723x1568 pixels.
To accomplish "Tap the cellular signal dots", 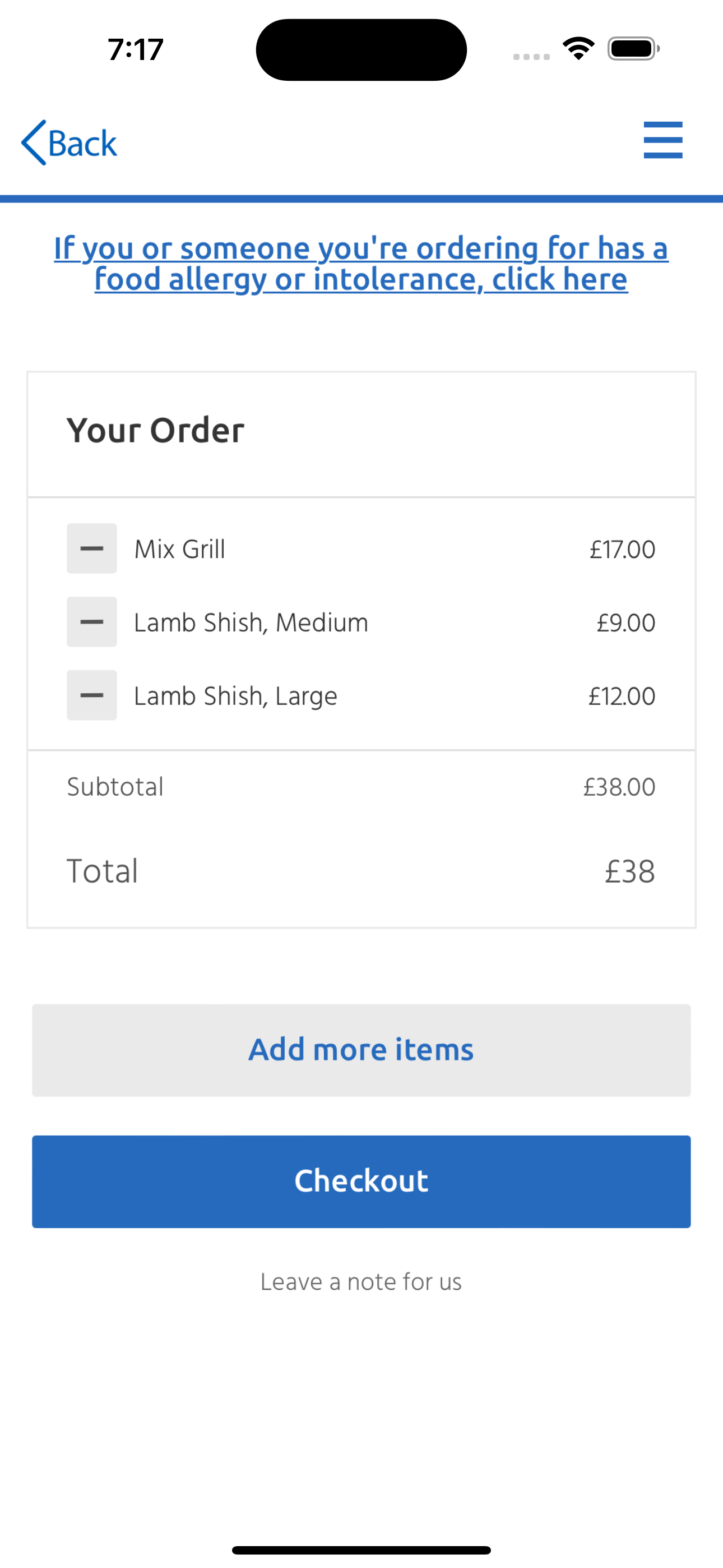I will pos(531,57).
